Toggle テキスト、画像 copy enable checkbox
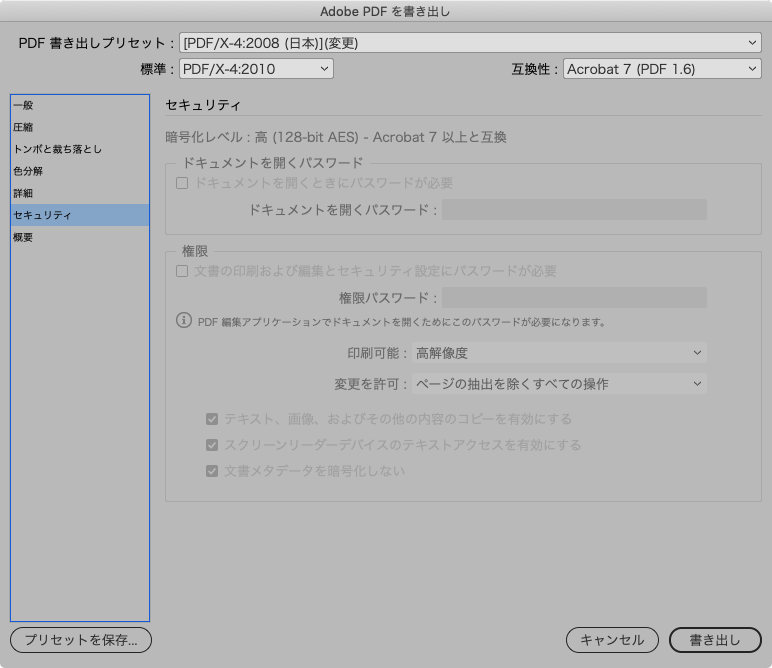The height and width of the screenshot is (668, 772). pyautogui.click(x=212, y=419)
